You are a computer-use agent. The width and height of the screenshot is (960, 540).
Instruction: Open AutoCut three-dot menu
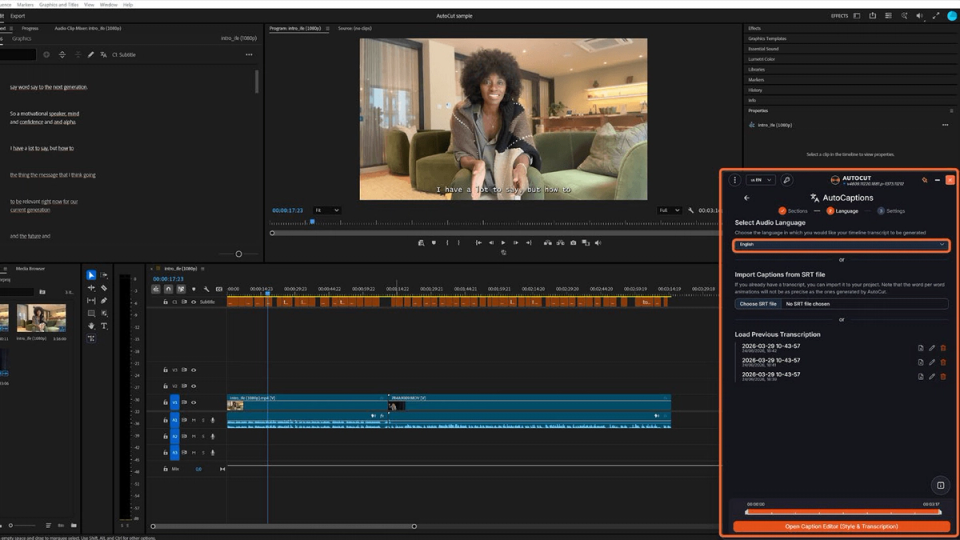pos(735,180)
